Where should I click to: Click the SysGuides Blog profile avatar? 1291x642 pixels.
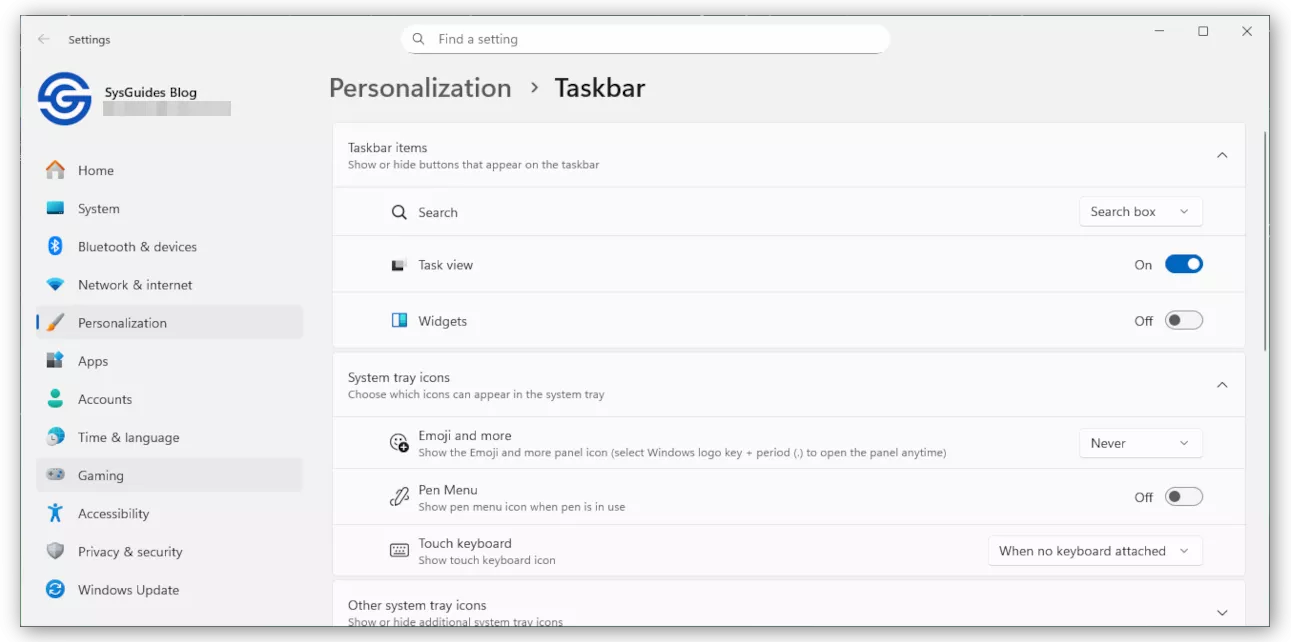(65, 99)
